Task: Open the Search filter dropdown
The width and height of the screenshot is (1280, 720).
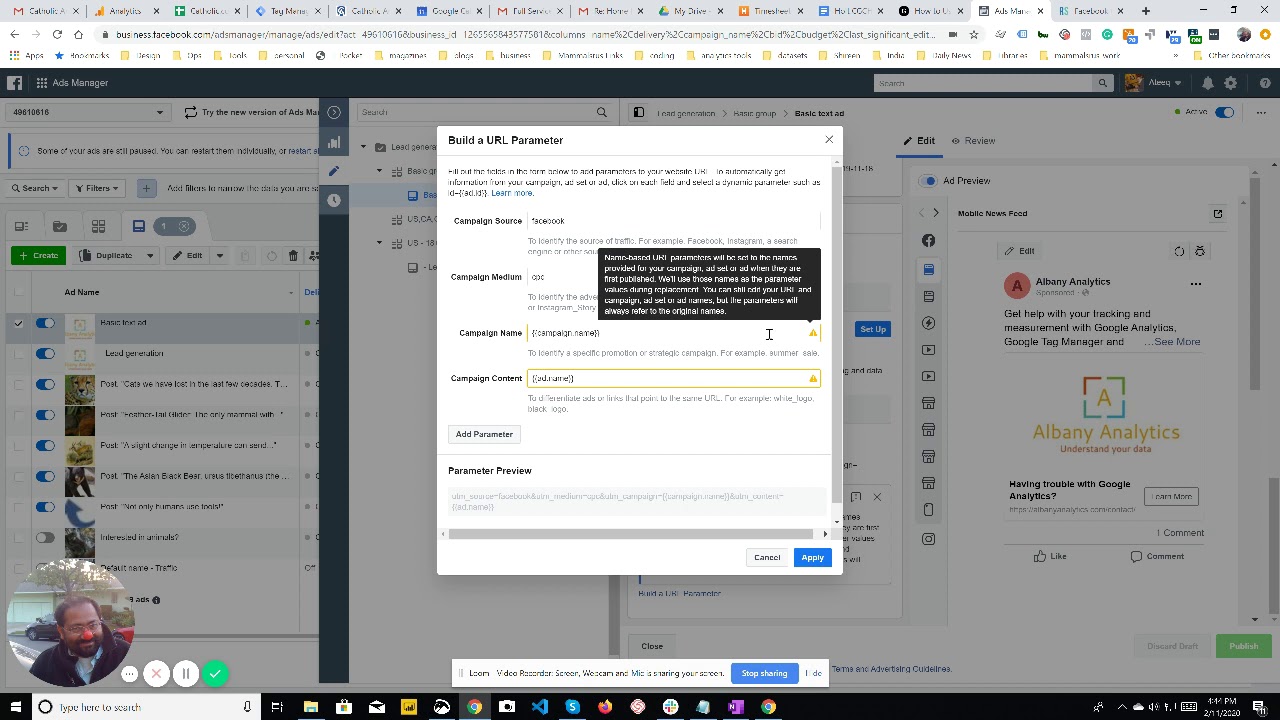Action: coord(36,188)
